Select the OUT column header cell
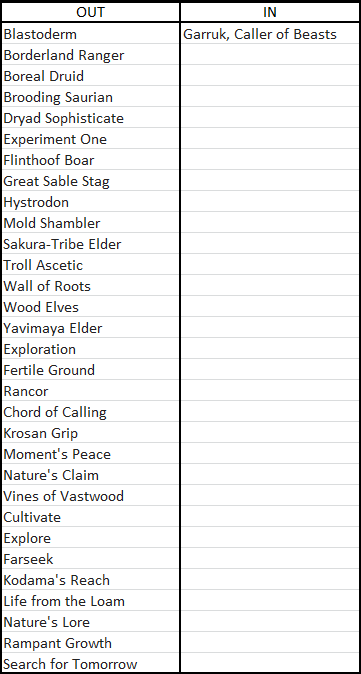 tap(90, 12)
